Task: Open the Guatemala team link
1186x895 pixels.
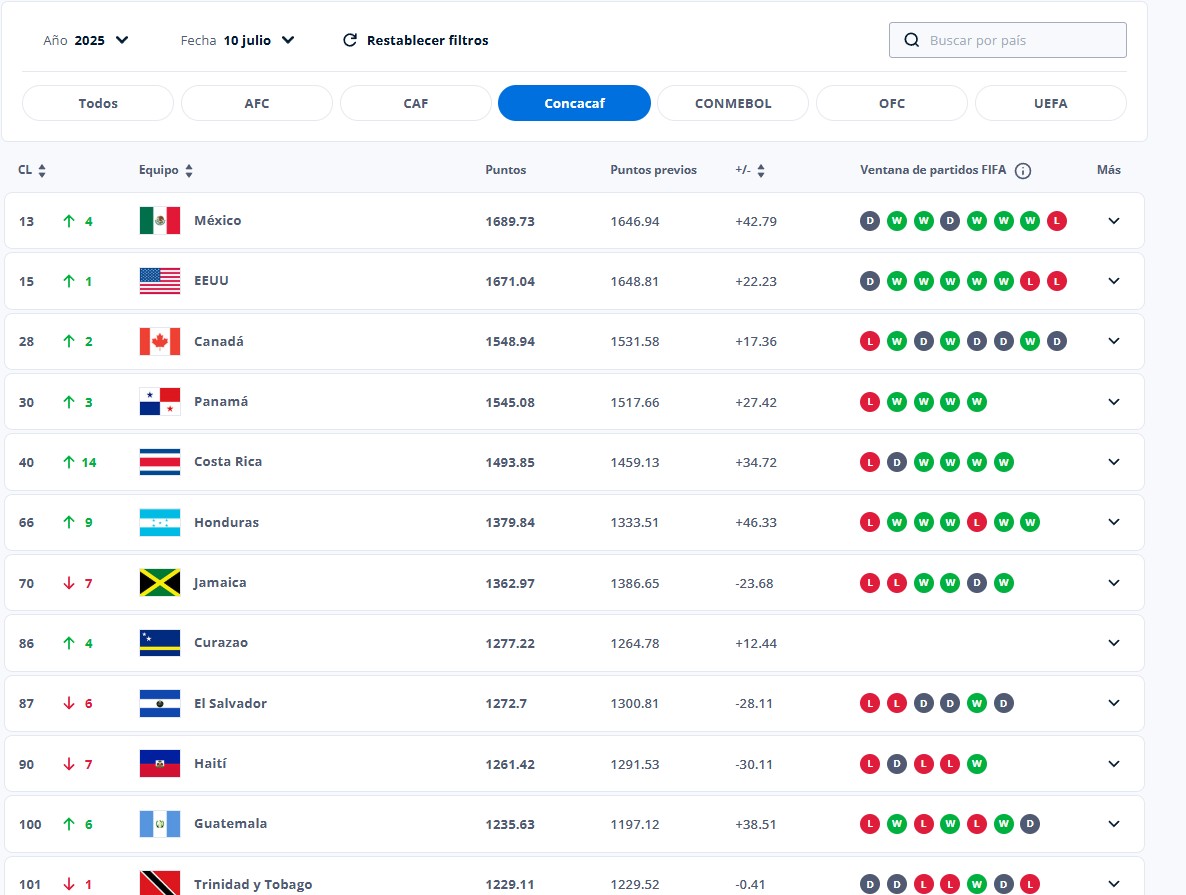Action: [x=230, y=824]
